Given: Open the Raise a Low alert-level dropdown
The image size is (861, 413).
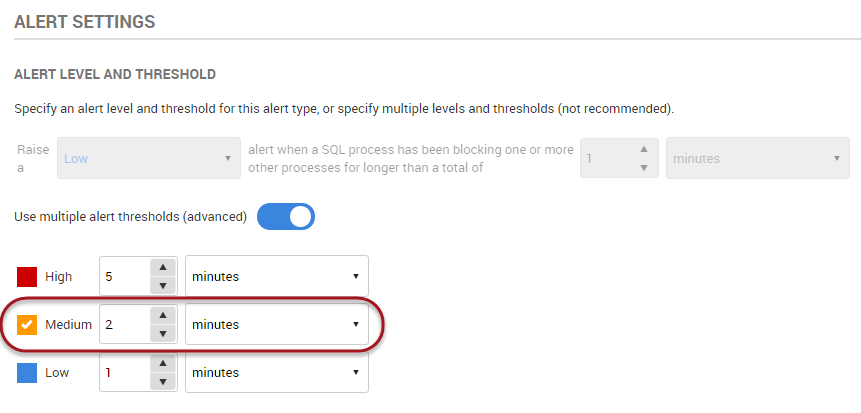Looking at the screenshot, I should click(148, 158).
